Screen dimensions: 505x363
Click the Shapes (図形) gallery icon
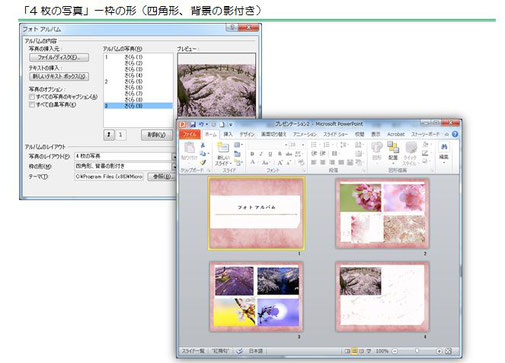377,148
